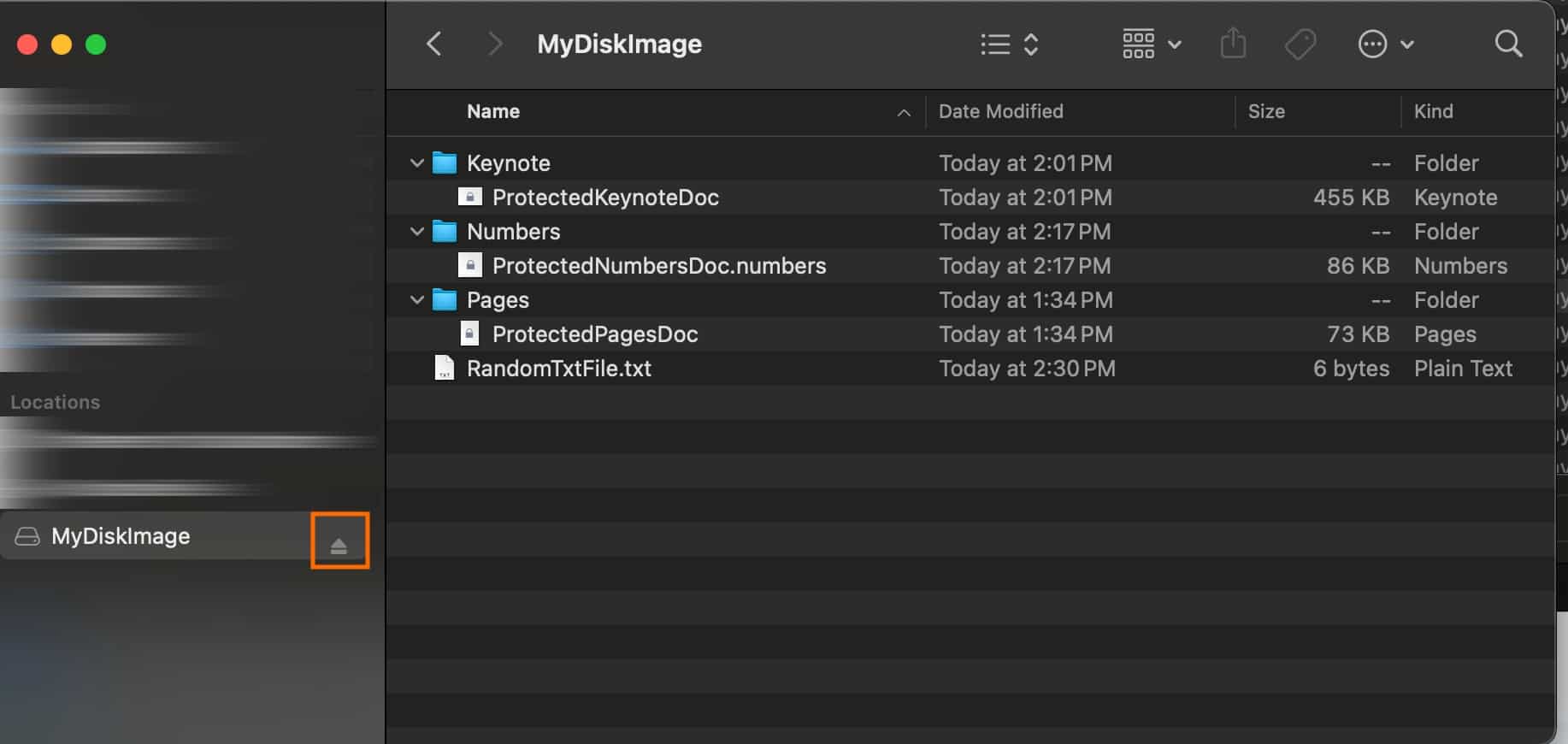Click the Numbers folder icon
Image resolution: width=1568 pixels, height=744 pixels.
[x=445, y=231]
